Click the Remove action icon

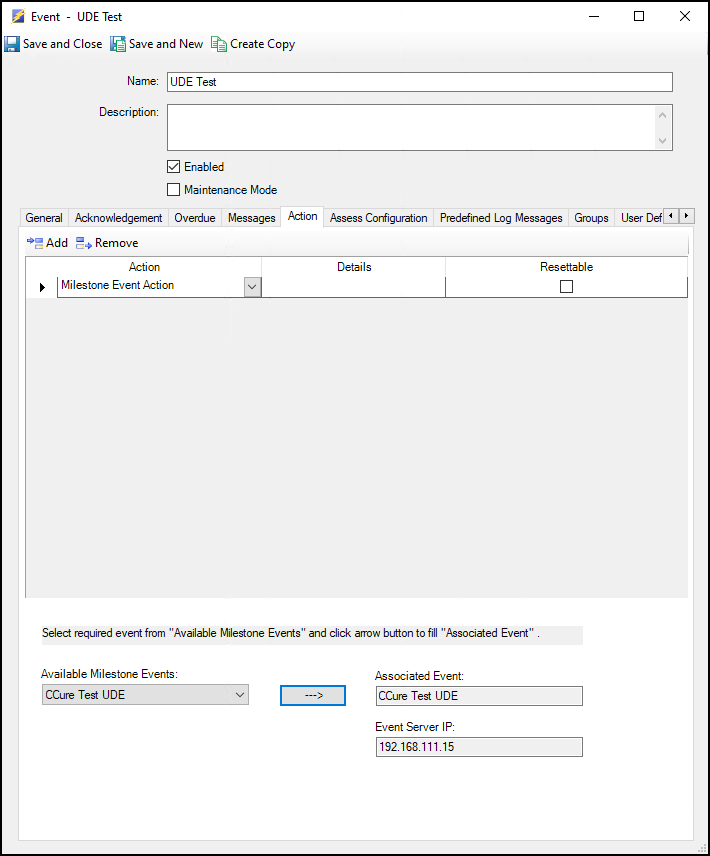coord(84,243)
